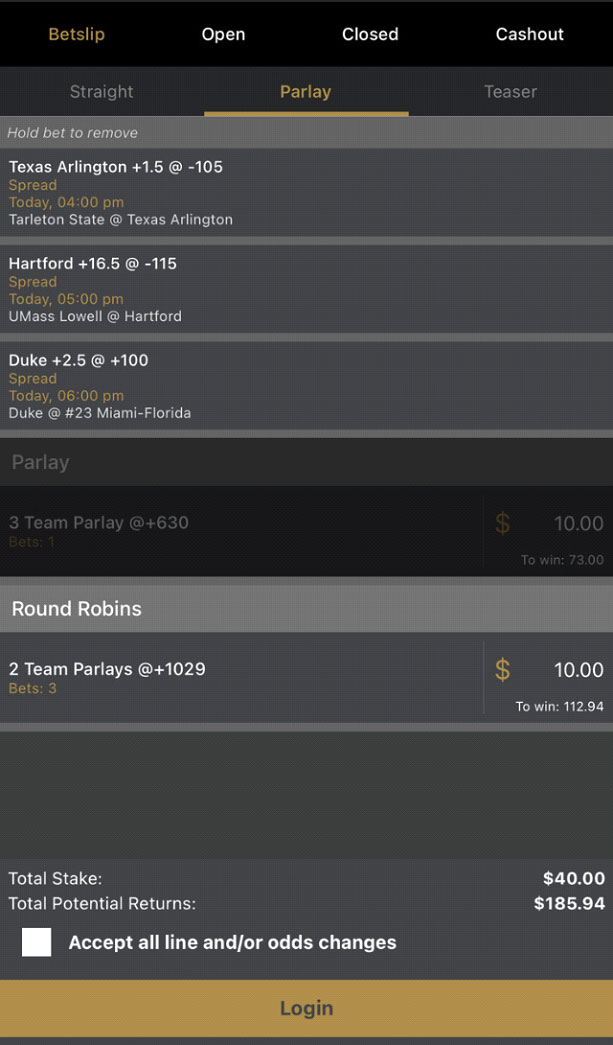Open the Open bets tab

(223, 34)
